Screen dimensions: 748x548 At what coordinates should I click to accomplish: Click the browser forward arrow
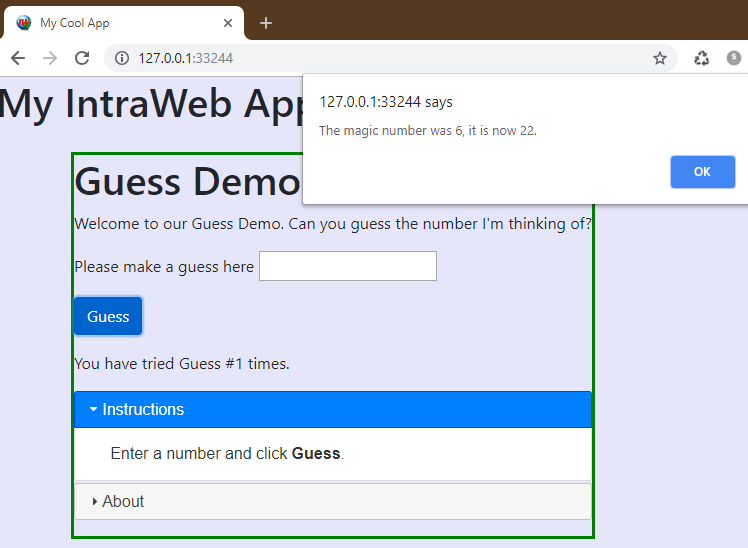coord(50,58)
